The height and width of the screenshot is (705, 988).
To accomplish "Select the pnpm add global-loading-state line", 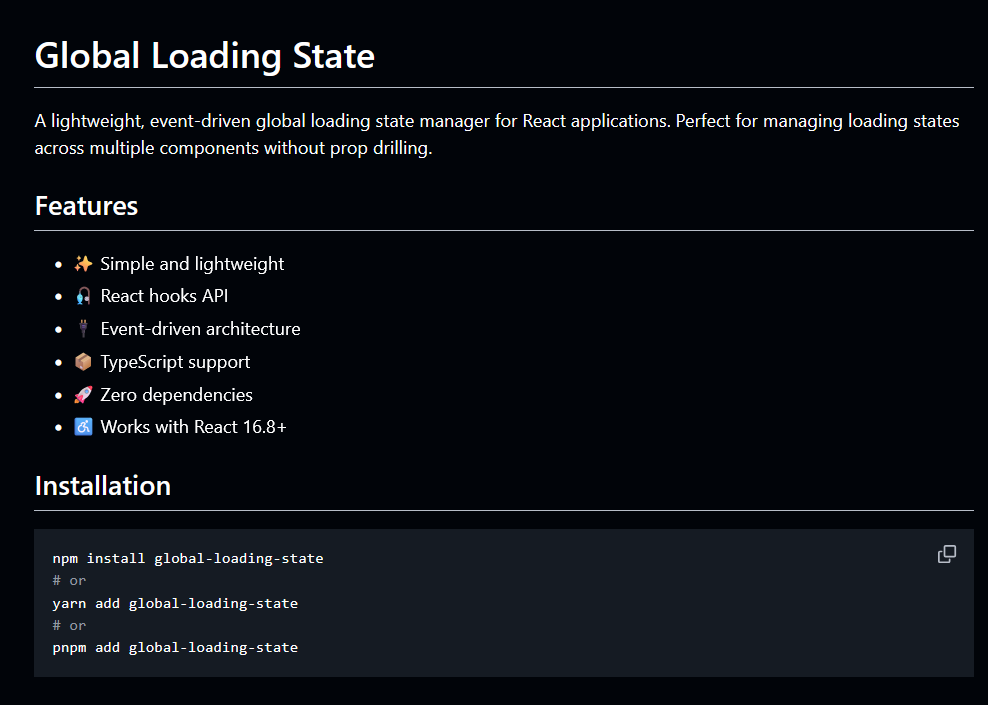I will pos(174,647).
